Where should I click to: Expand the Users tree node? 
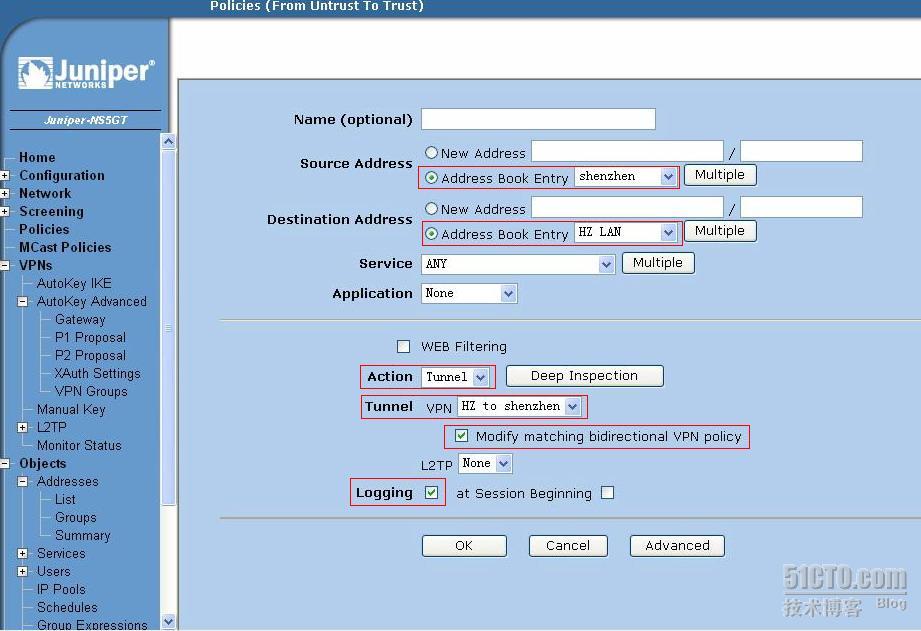click(x=22, y=572)
